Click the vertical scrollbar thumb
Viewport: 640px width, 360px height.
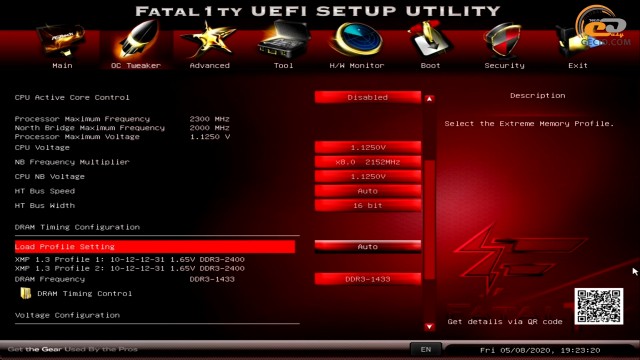click(429, 220)
